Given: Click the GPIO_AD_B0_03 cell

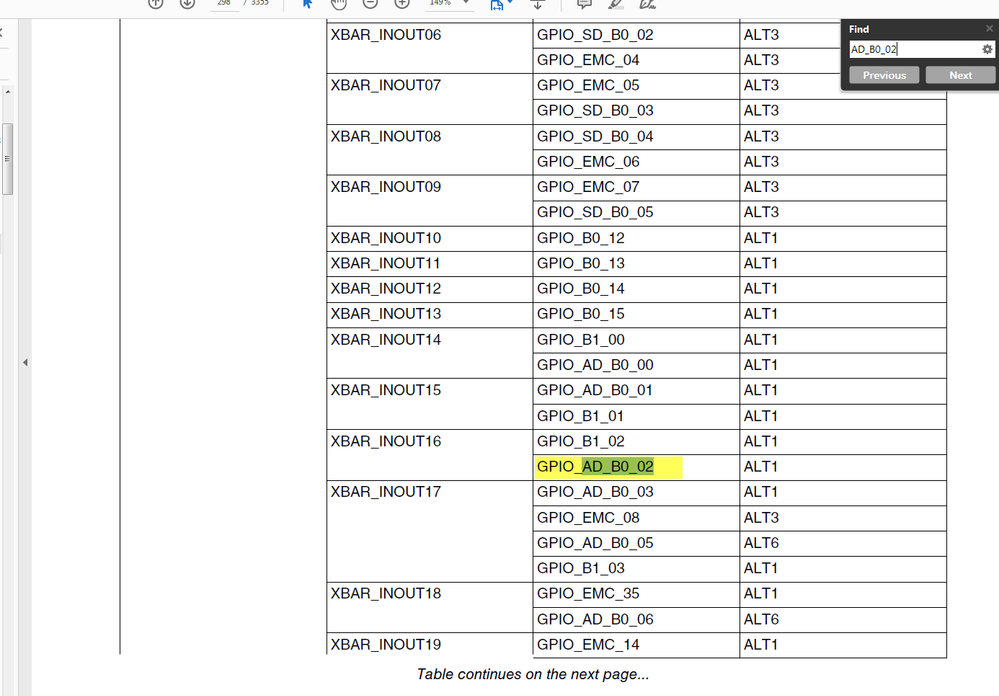Looking at the screenshot, I should click(636, 493).
